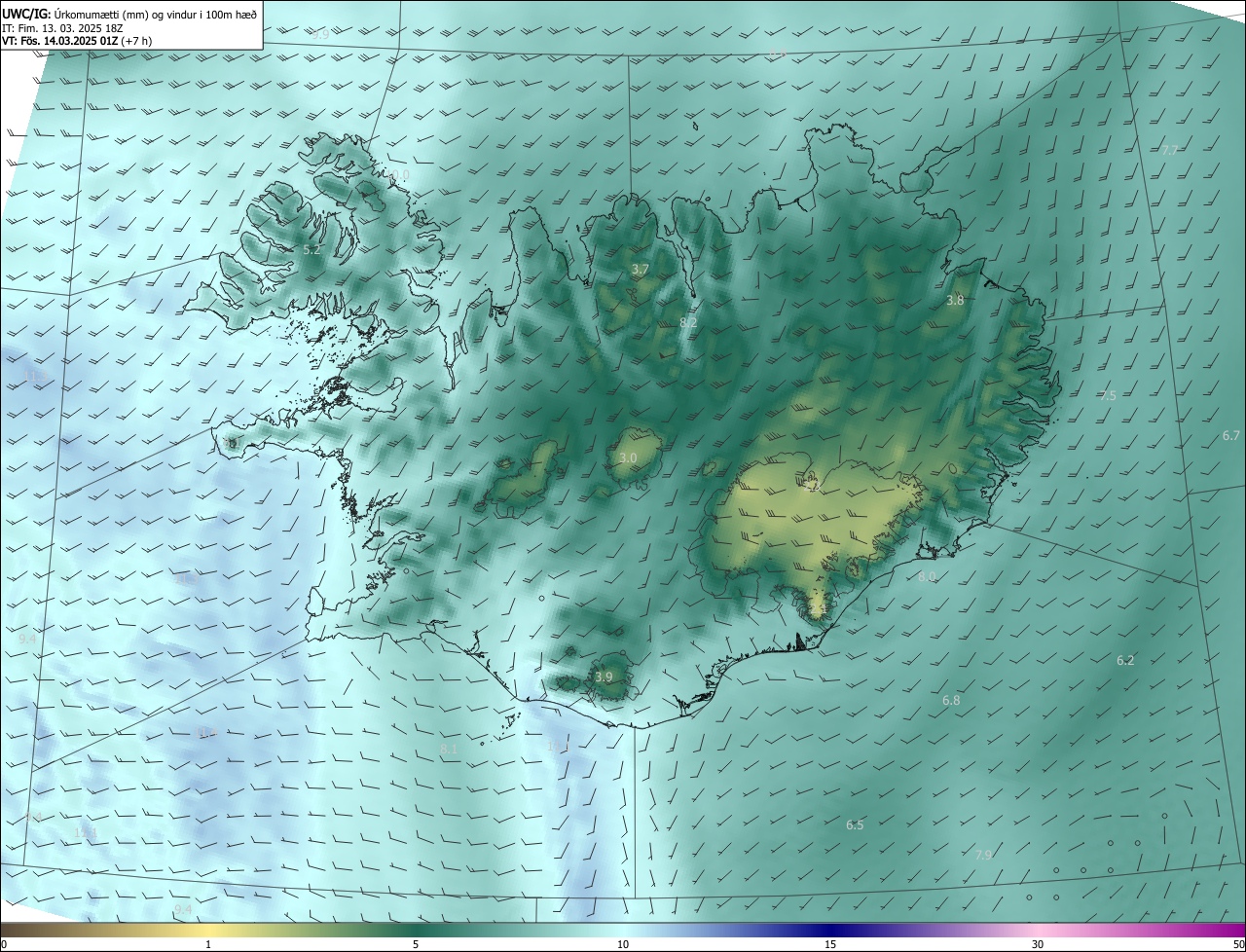
Task: Click the 7.9 value near the bottom right
Action: point(983,855)
